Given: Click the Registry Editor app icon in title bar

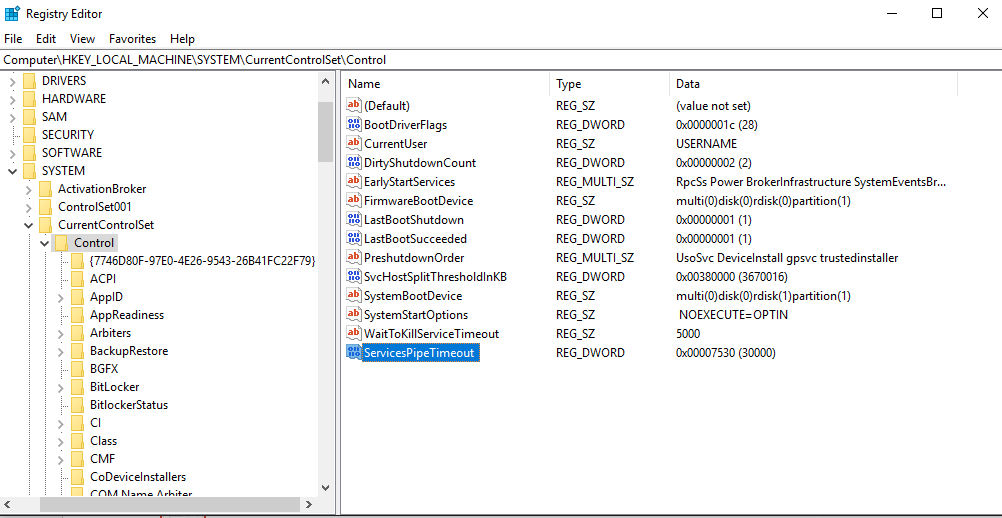Looking at the screenshot, I should (11, 13).
